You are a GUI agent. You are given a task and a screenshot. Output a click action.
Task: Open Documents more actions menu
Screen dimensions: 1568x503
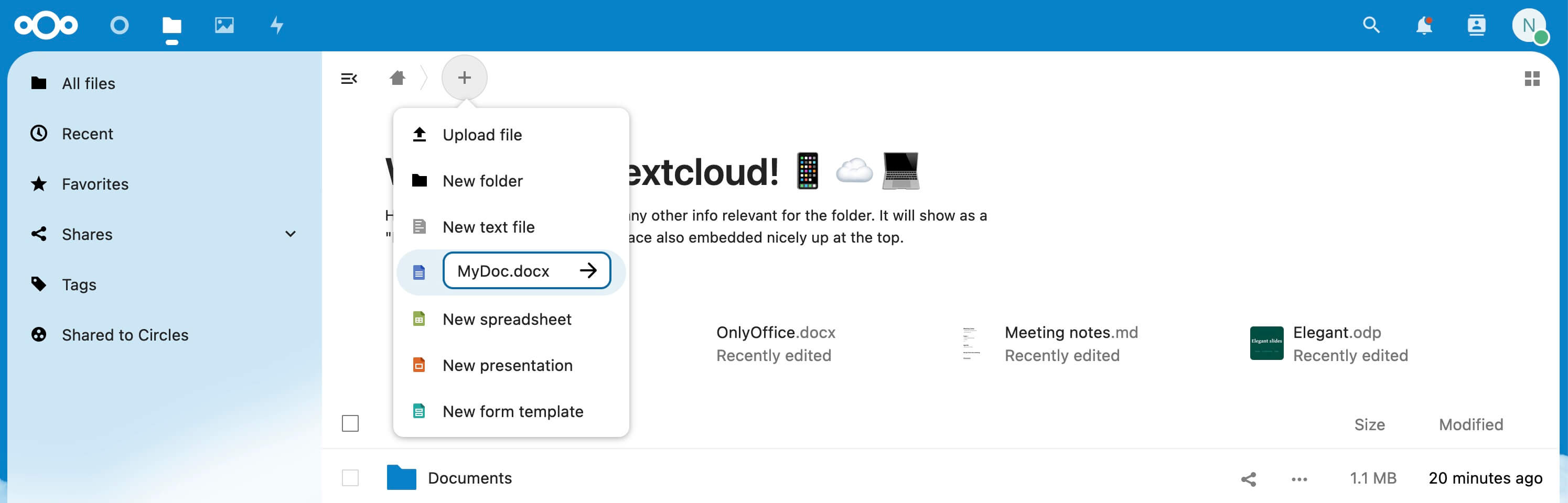(x=1299, y=479)
